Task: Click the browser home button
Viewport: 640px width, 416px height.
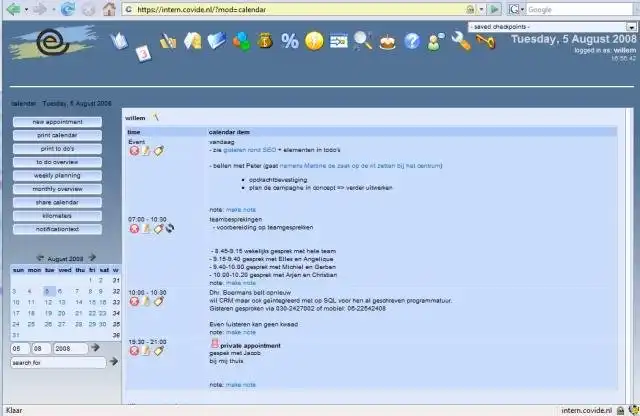Action: click(x=109, y=9)
